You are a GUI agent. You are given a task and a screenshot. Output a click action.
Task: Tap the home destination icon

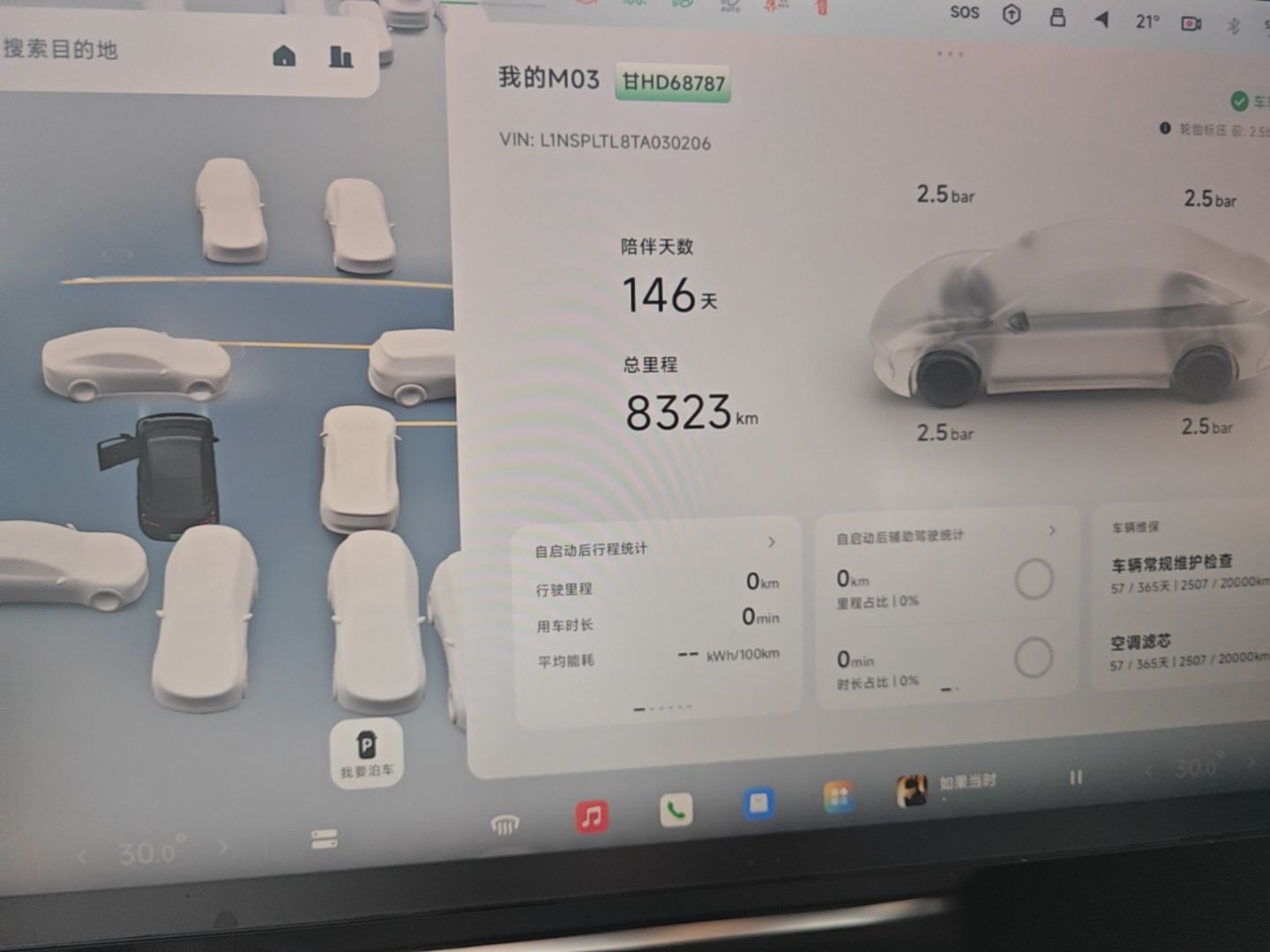tap(284, 56)
